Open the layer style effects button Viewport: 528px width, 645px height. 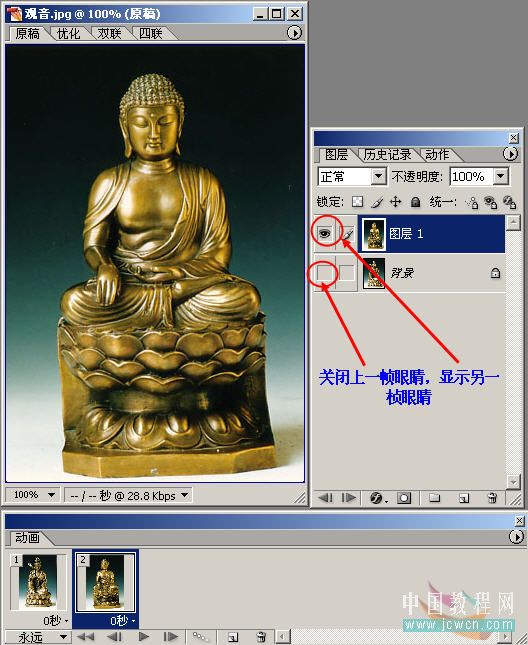tap(378, 498)
